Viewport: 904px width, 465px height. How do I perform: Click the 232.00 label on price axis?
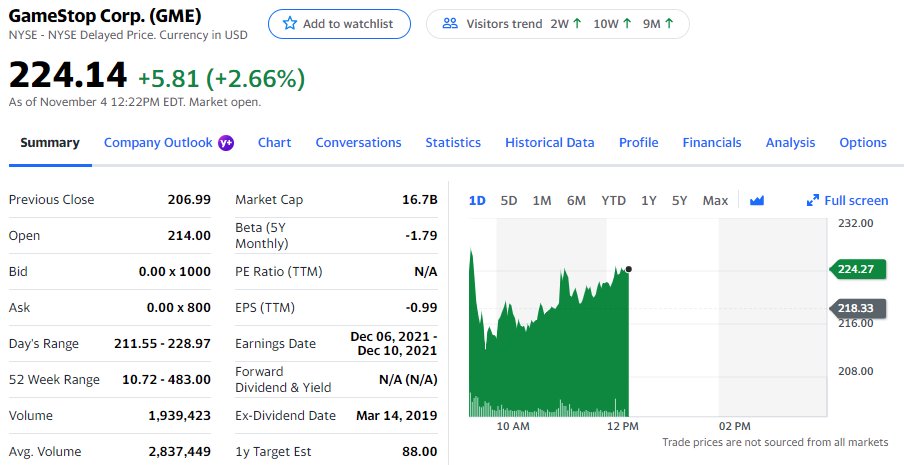[x=856, y=223]
